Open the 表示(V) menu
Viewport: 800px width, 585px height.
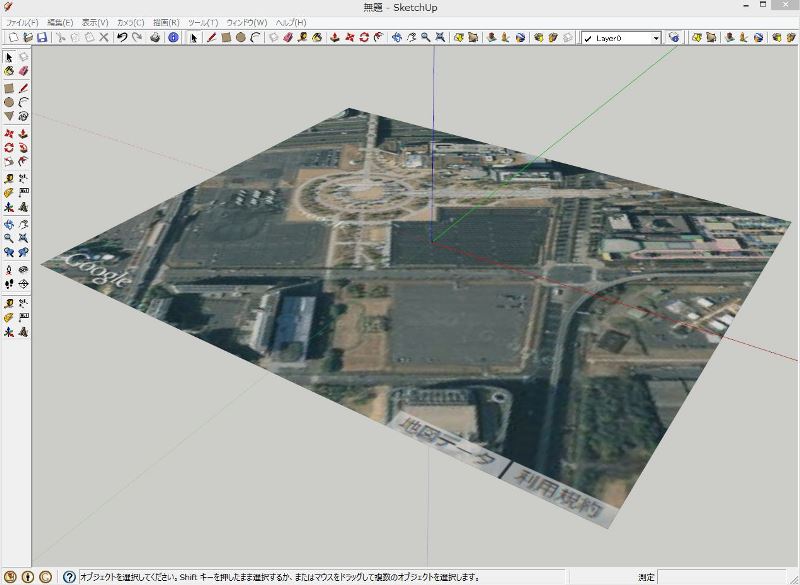coord(95,22)
